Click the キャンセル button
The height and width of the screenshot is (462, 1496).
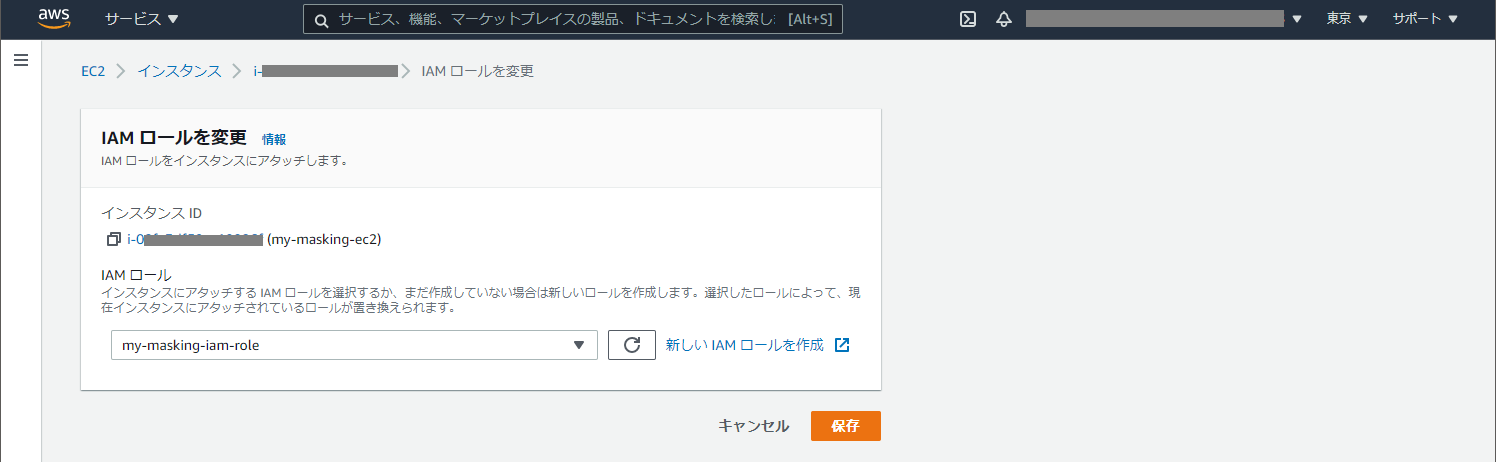753,426
